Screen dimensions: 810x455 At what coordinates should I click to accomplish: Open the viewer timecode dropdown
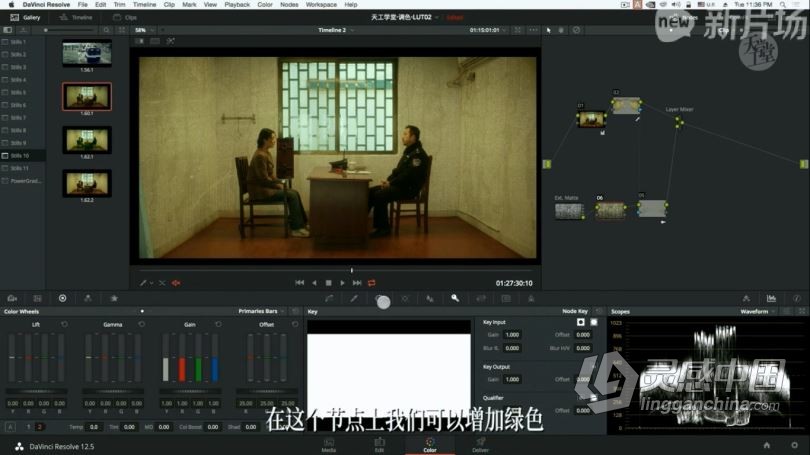[488, 30]
